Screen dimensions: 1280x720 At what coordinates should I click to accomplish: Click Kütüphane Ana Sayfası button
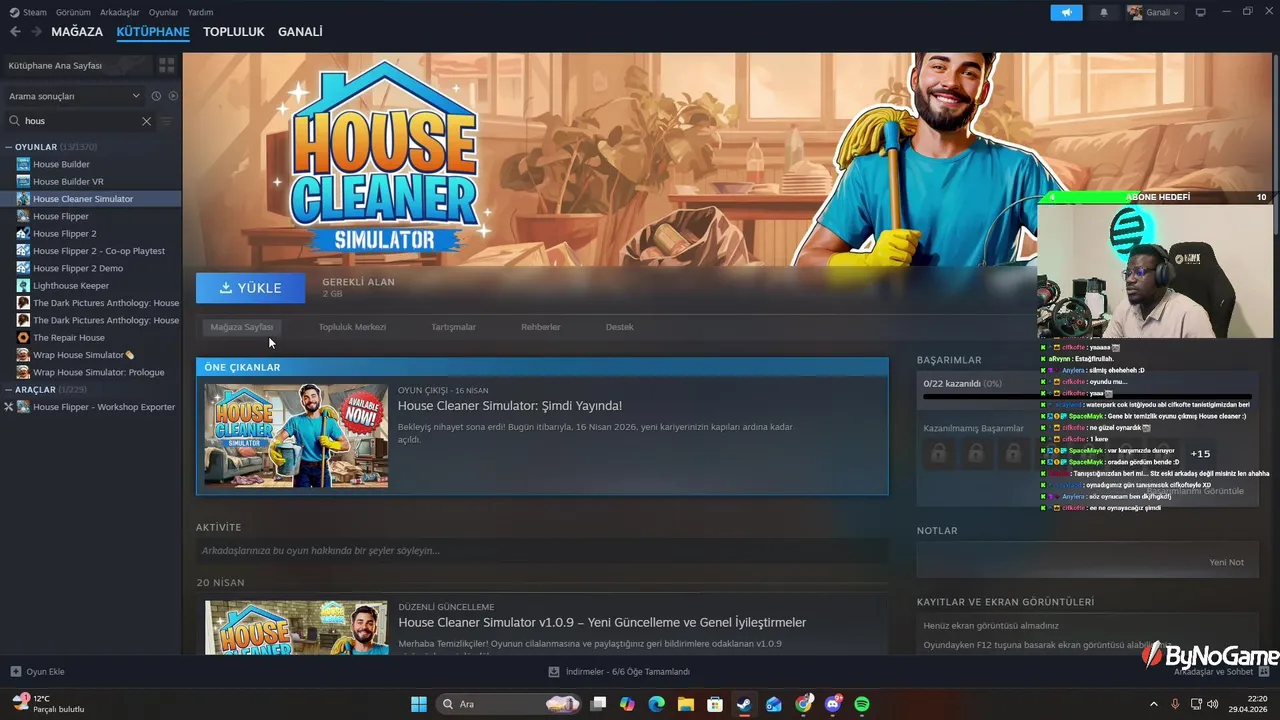point(78,65)
